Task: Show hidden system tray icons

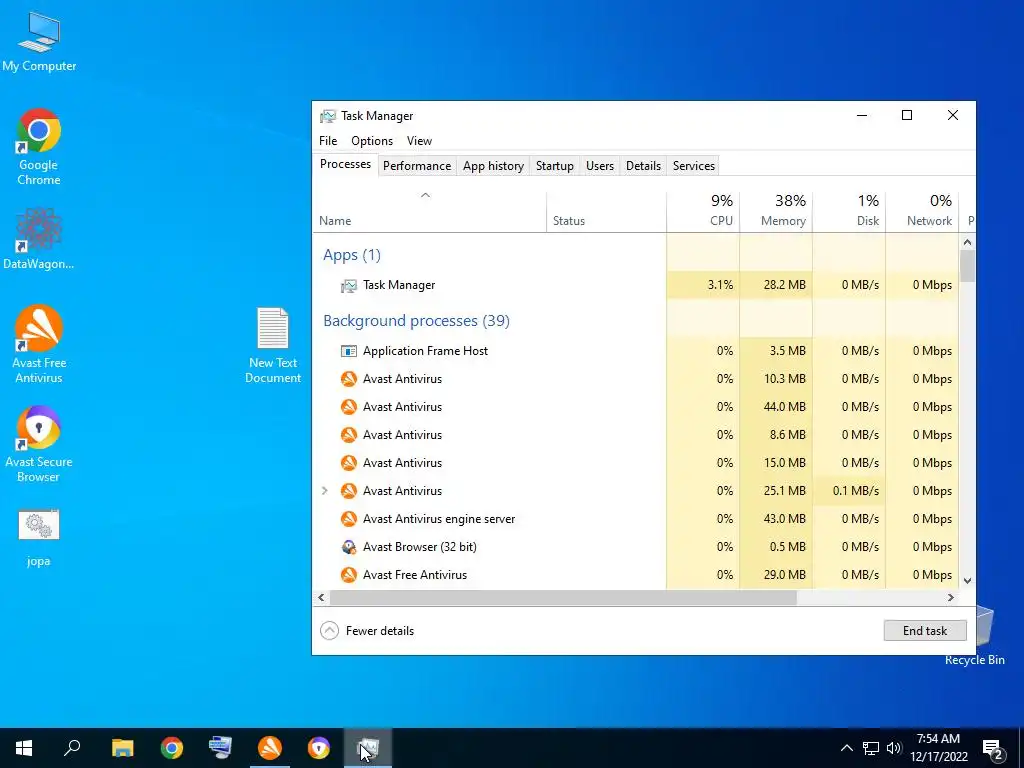Action: 846,748
